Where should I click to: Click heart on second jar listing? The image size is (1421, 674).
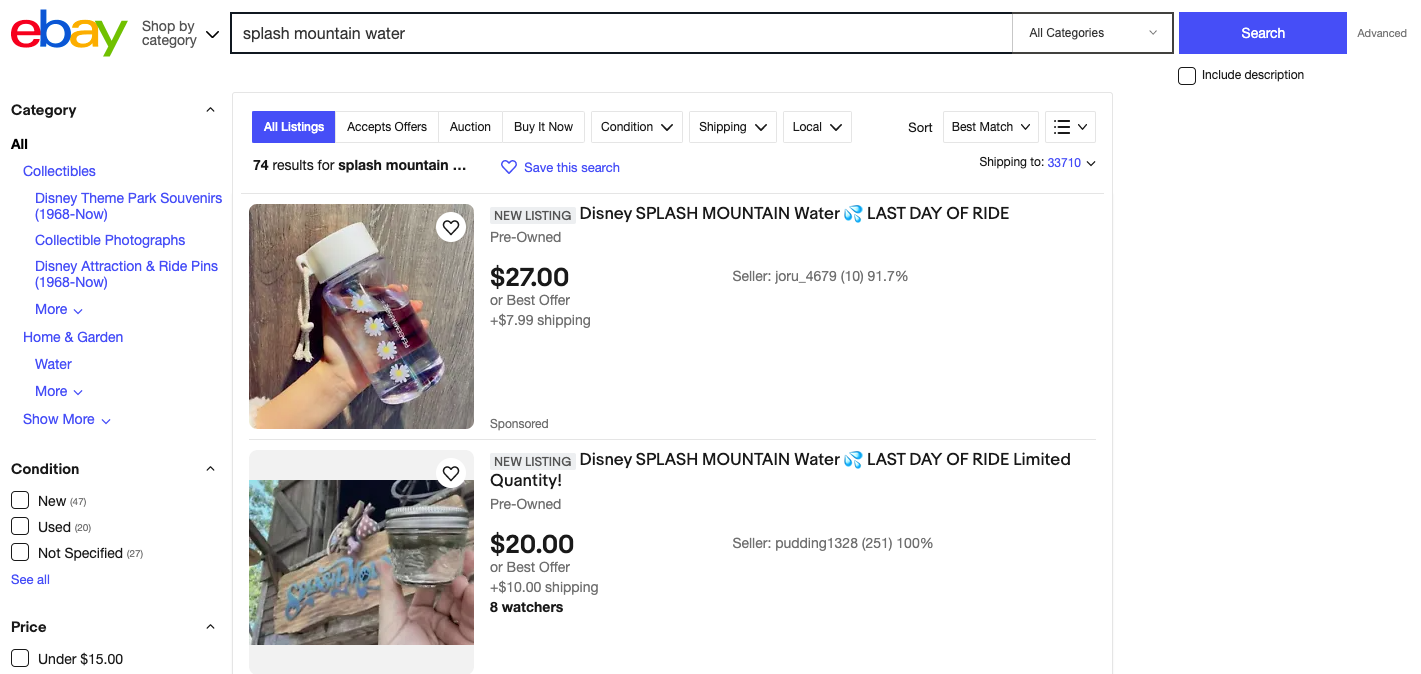[x=451, y=473]
